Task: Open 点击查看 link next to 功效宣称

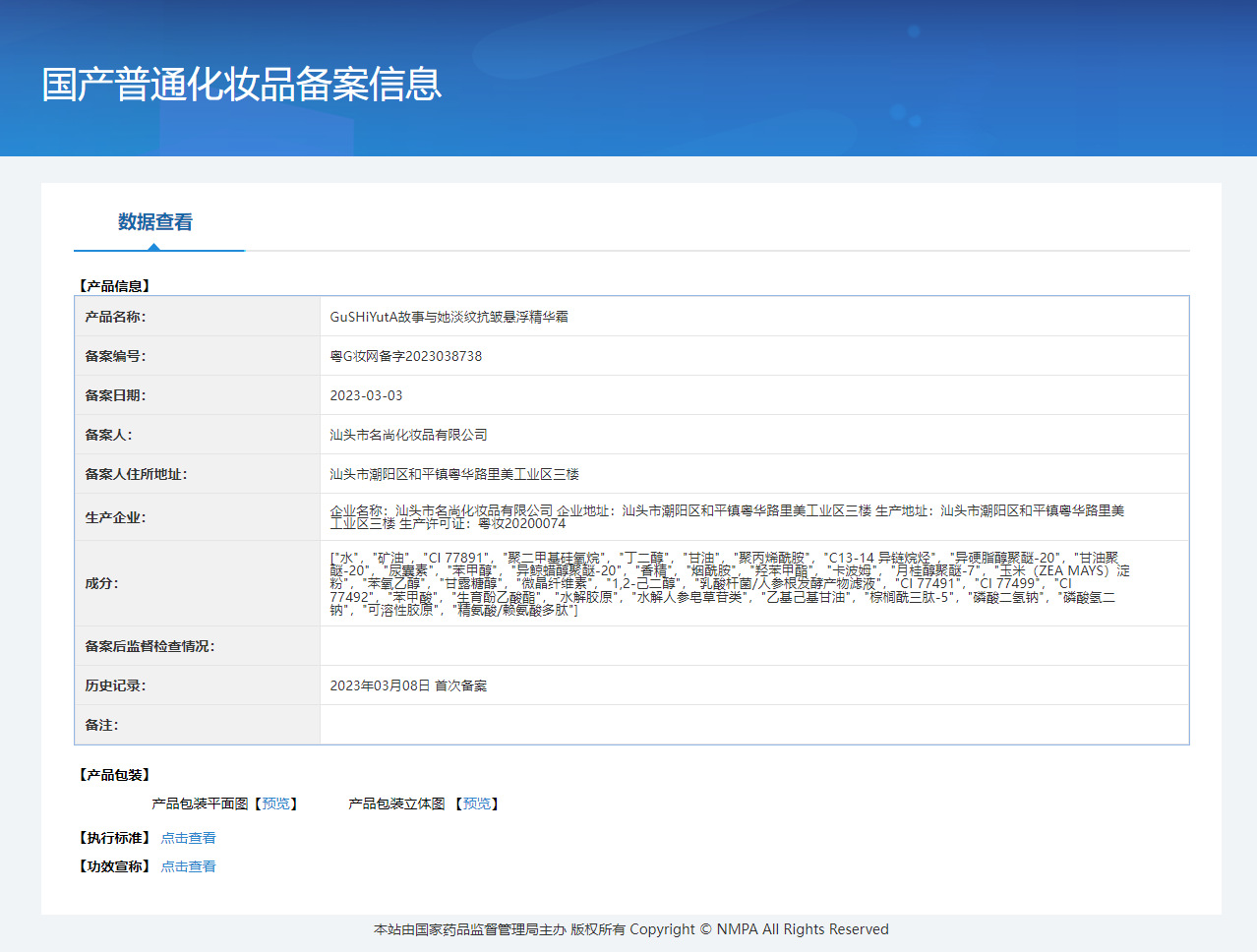Action: tap(188, 866)
